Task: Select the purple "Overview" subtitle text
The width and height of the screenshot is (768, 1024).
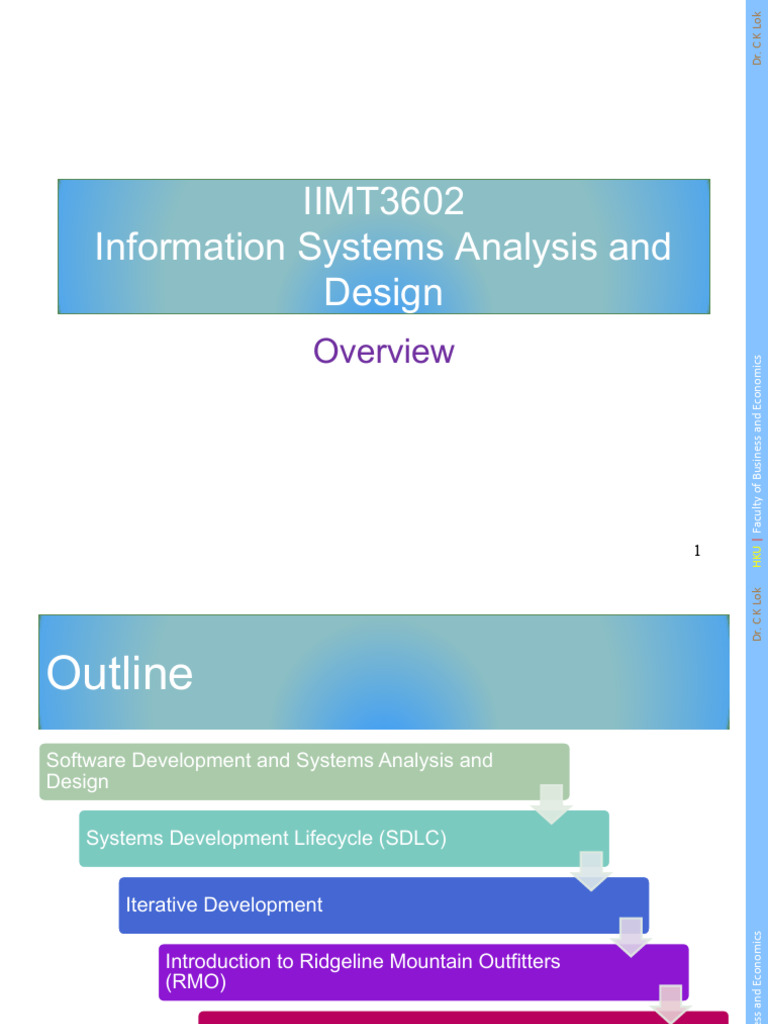Action: point(384,351)
